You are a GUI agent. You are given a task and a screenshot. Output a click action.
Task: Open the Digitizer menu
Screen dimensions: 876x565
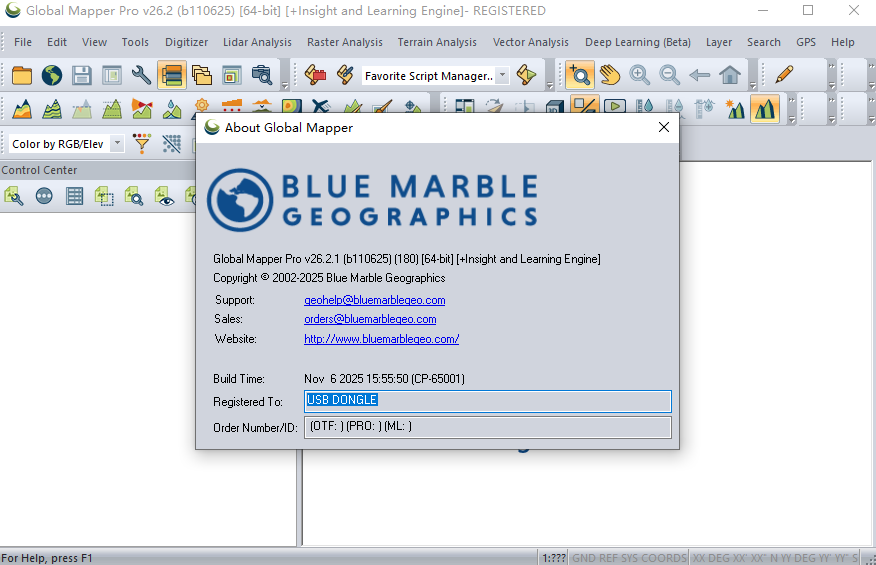(x=186, y=42)
